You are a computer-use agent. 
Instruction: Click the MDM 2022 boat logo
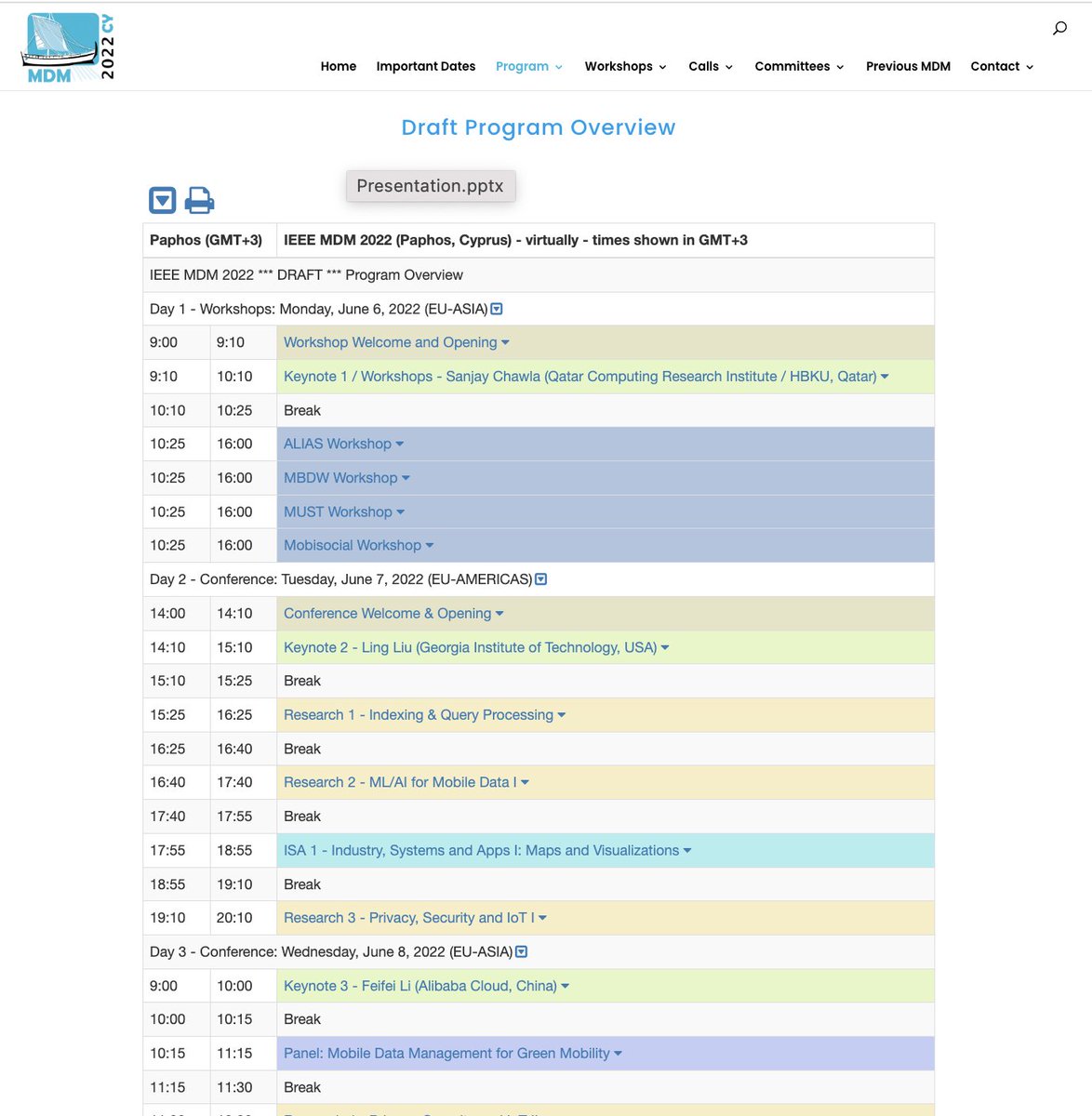(65, 46)
